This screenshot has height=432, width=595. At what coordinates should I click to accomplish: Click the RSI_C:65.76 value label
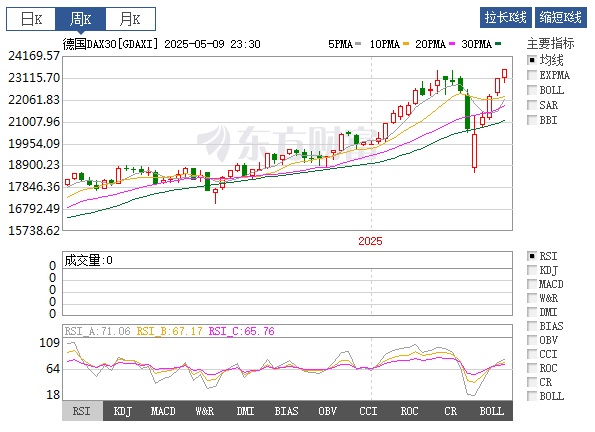click(242, 331)
